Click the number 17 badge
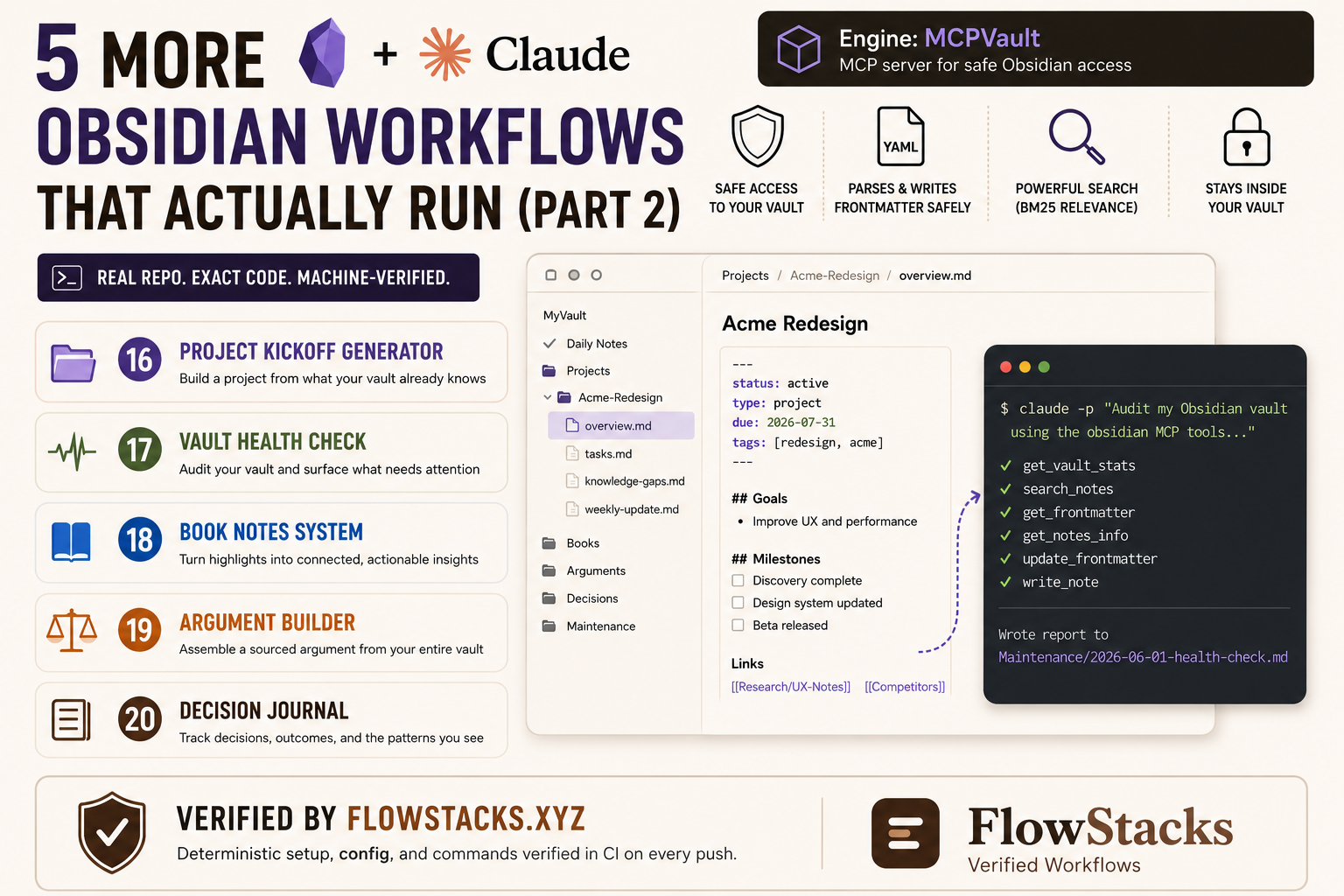This screenshot has width=1344, height=896. pyautogui.click(x=139, y=450)
